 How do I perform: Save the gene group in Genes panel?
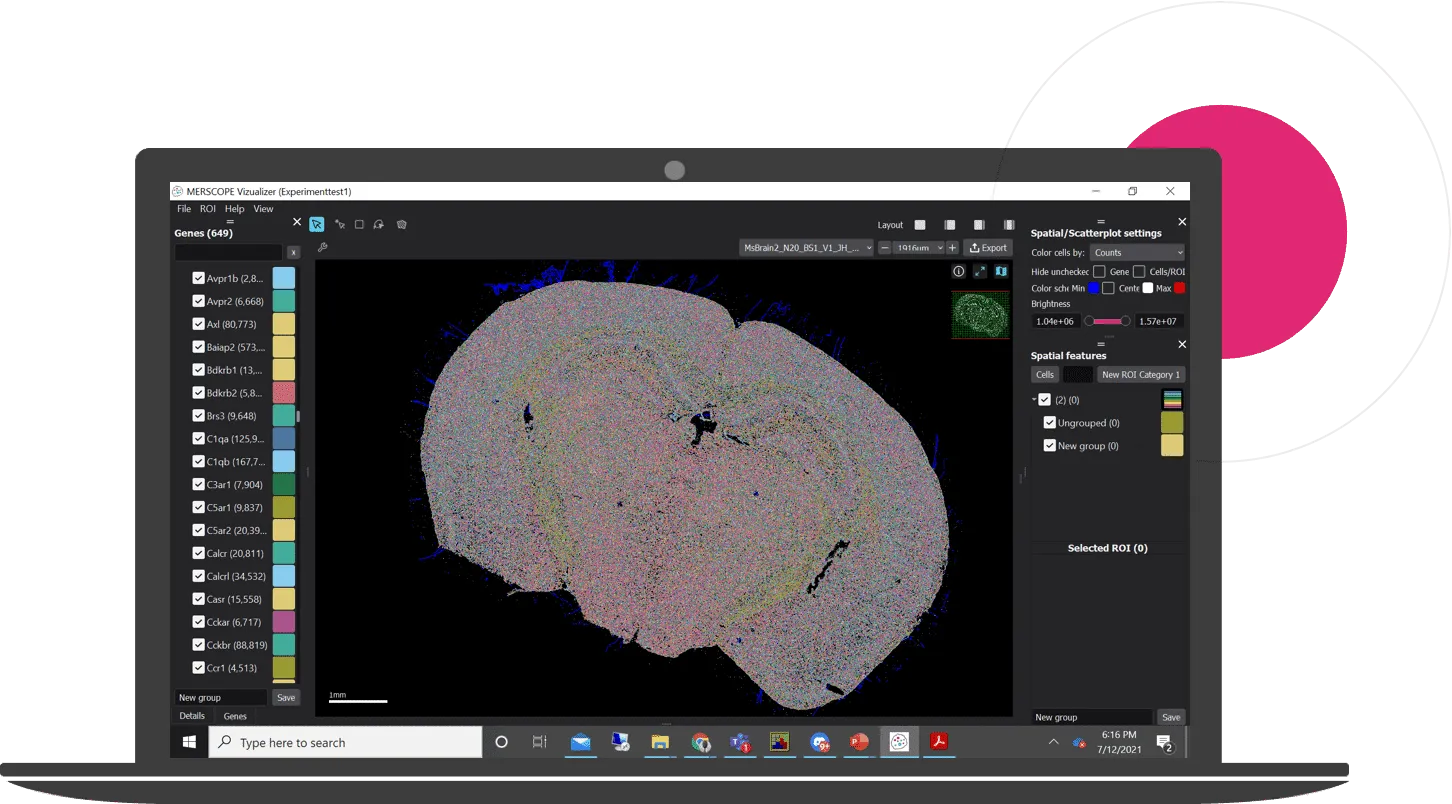[286, 698]
